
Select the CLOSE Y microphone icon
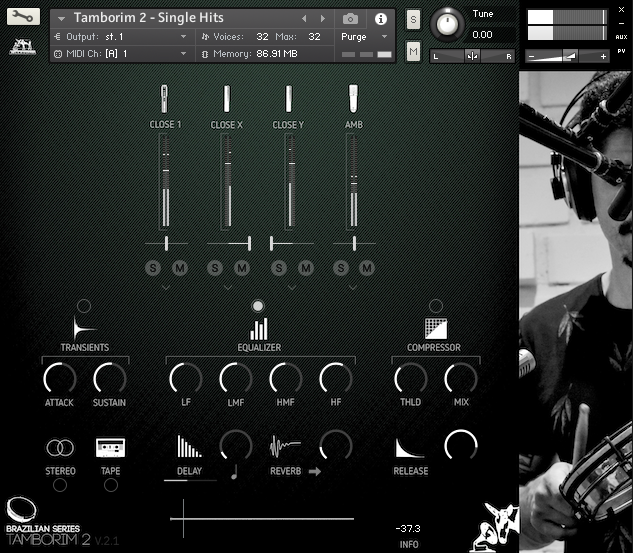pyautogui.click(x=288, y=98)
